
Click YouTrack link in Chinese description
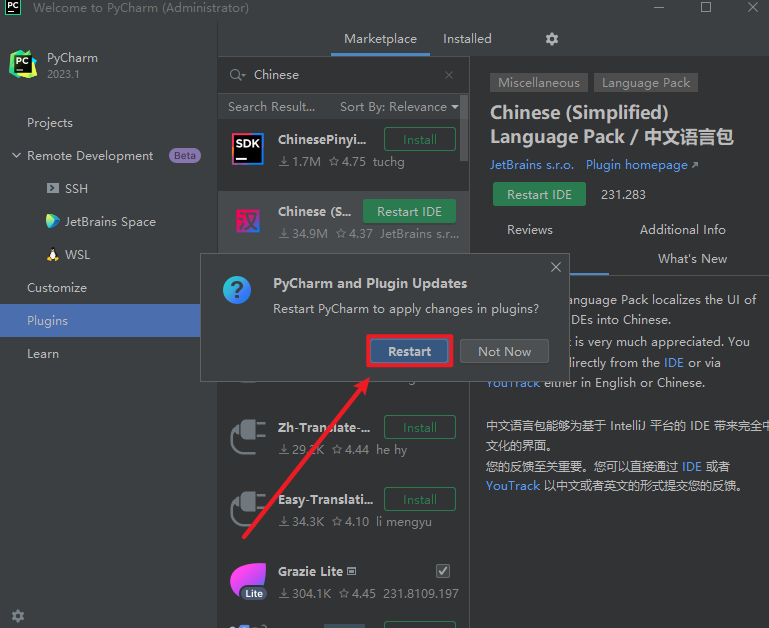pyautogui.click(x=513, y=486)
